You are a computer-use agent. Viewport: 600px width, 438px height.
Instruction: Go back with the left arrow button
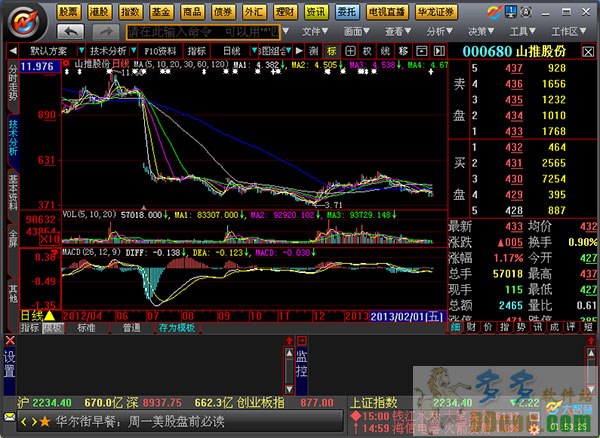click(71, 32)
